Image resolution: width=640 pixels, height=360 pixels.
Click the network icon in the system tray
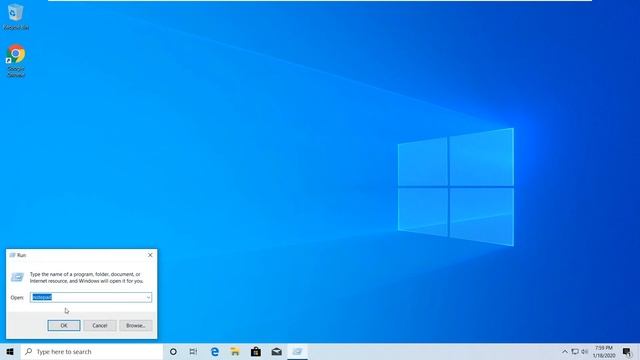pyautogui.click(x=575, y=351)
